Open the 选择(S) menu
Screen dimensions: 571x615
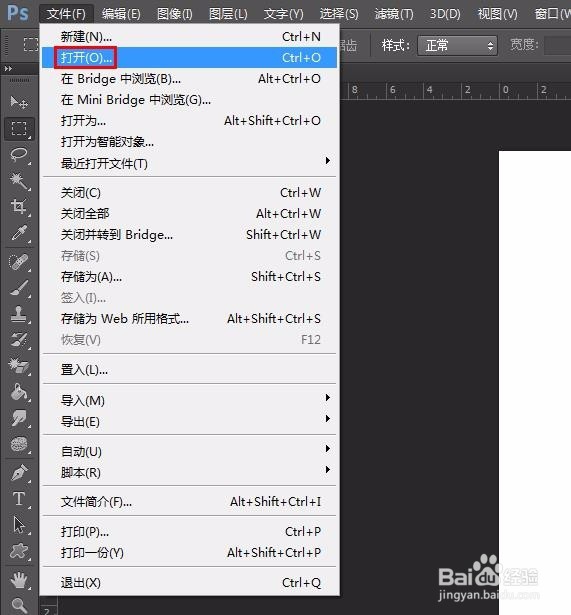[x=339, y=14]
